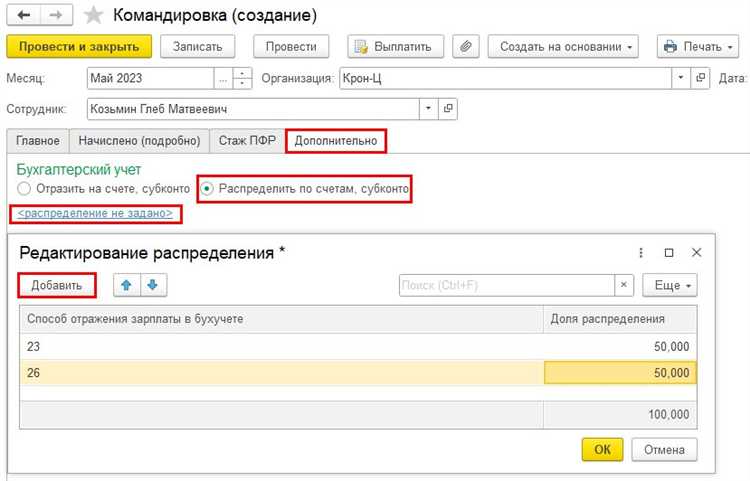Screen dimensions: 750x481
Task: Click the Записать button
Action: coord(198,46)
